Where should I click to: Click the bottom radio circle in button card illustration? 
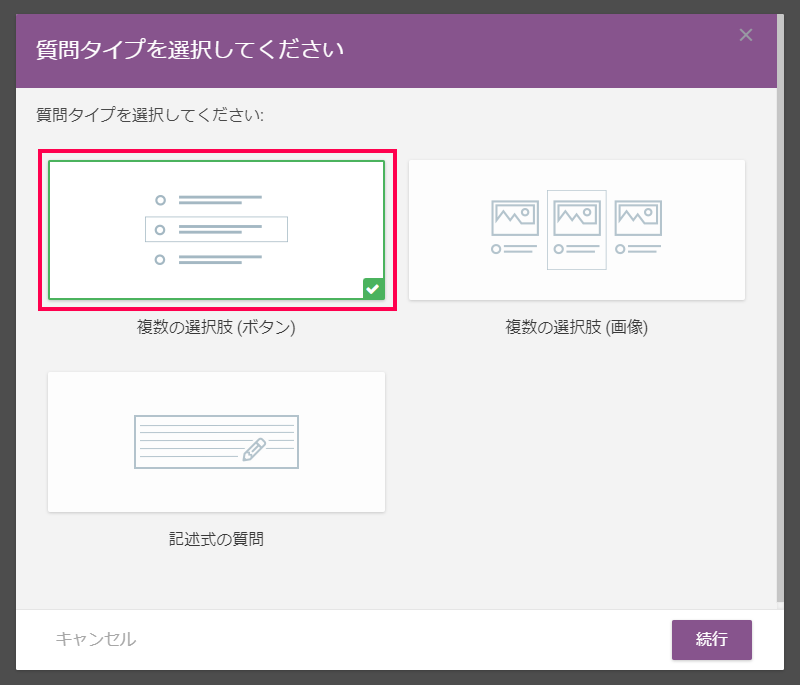pyautogui.click(x=160, y=260)
